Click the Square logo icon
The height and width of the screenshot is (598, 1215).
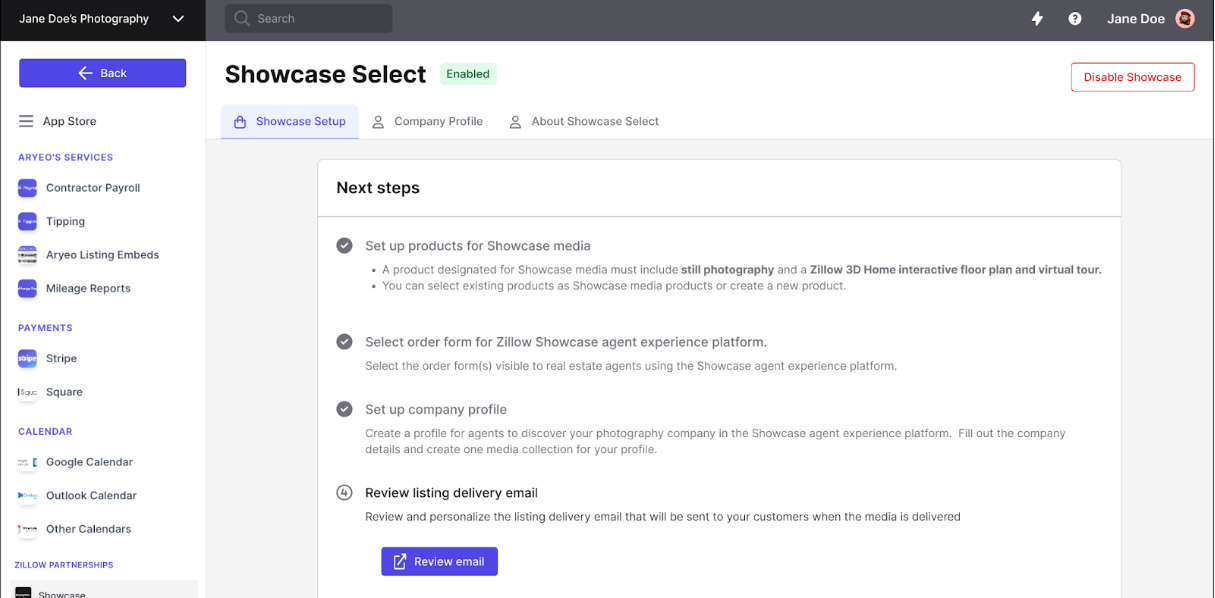27,392
